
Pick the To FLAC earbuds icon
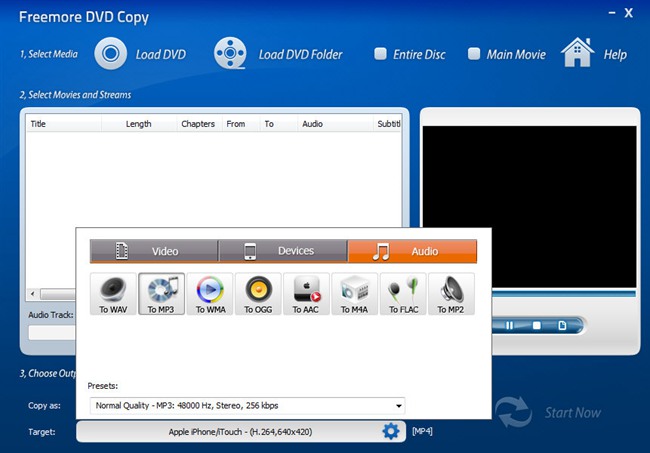(x=403, y=294)
